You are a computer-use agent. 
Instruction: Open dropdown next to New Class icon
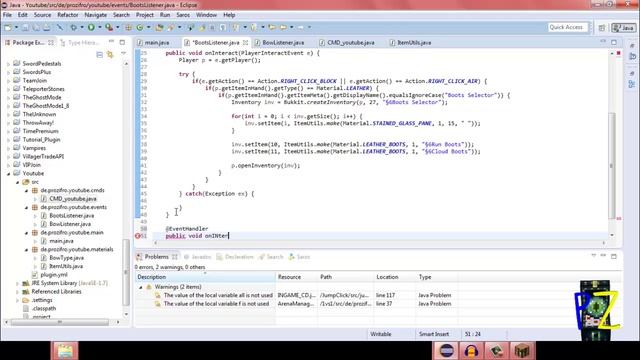(x=148, y=27)
